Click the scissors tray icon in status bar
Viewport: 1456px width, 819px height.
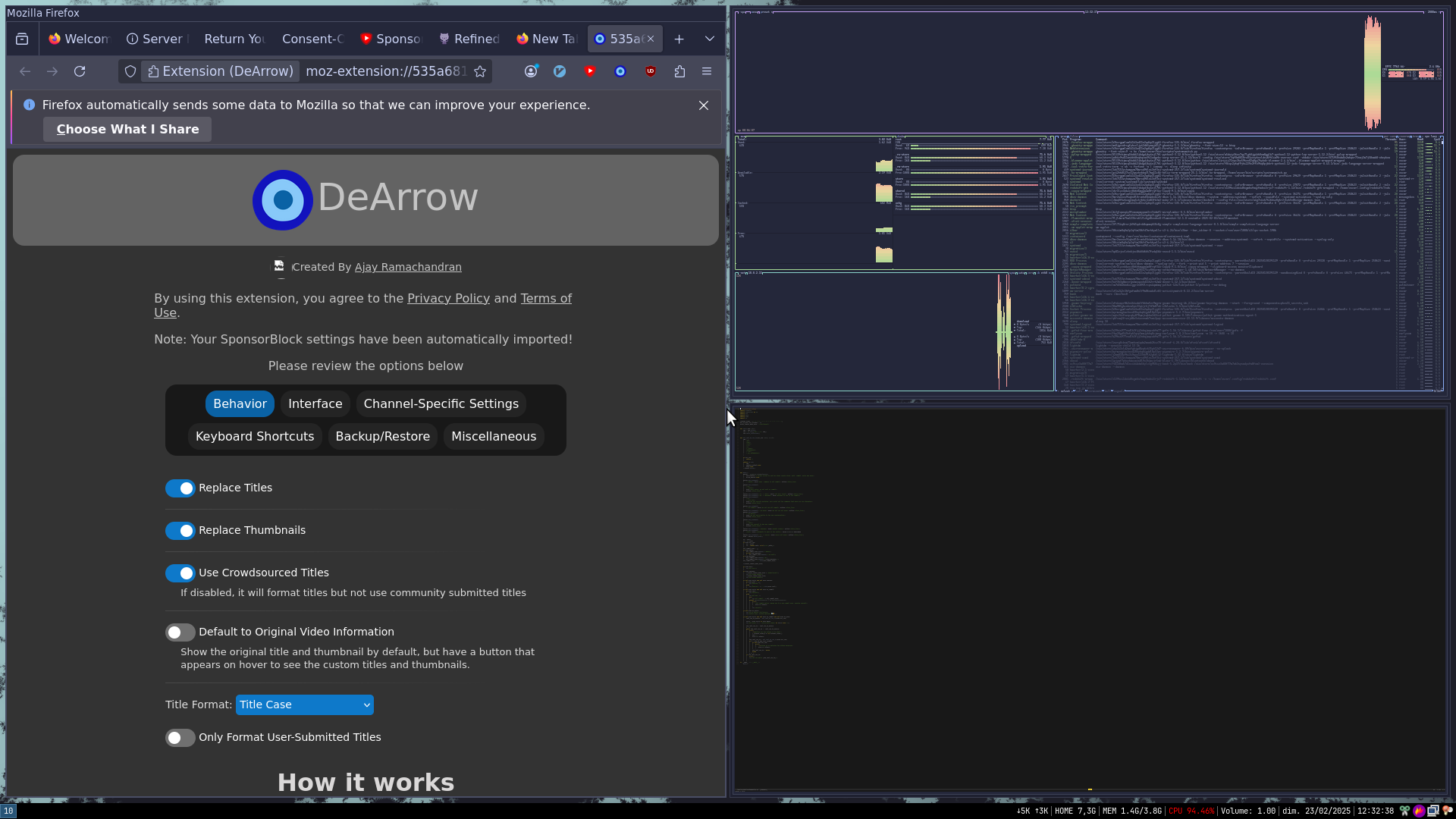pyautogui.click(x=1404, y=811)
